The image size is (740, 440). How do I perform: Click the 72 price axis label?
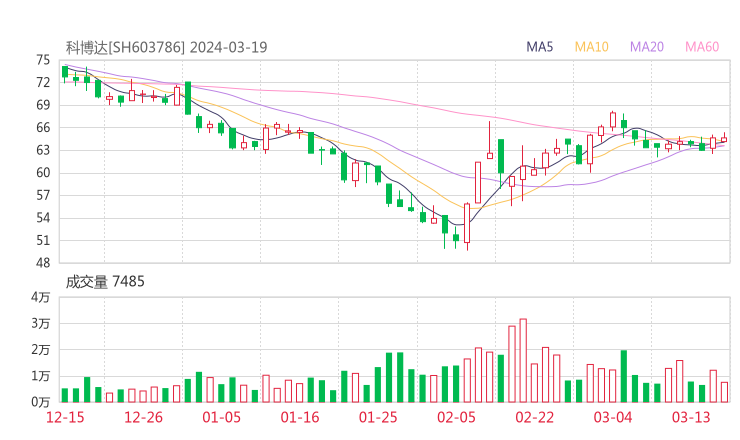43,83
